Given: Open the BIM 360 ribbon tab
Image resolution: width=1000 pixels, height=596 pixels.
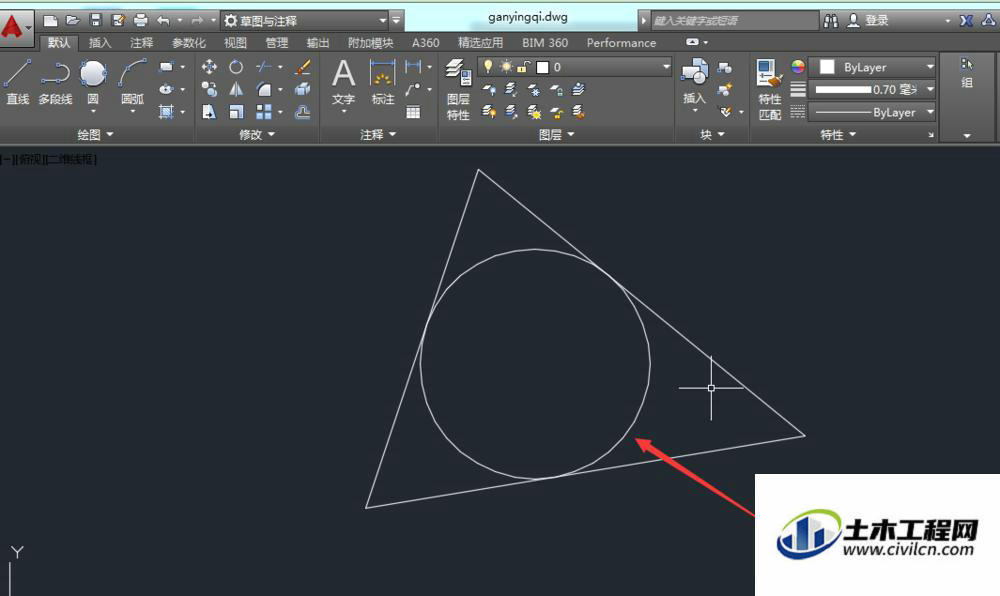Looking at the screenshot, I should point(545,43).
